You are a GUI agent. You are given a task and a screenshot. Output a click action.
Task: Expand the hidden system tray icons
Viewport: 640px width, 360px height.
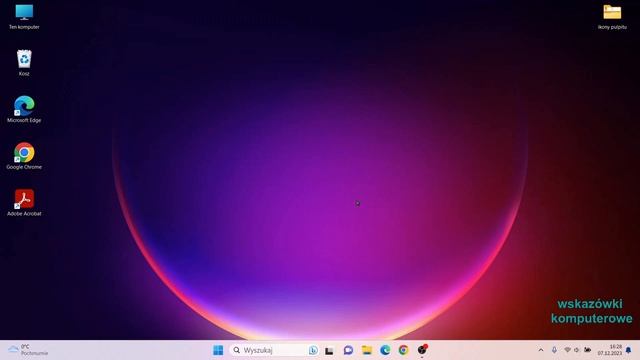click(x=541, y=350)
